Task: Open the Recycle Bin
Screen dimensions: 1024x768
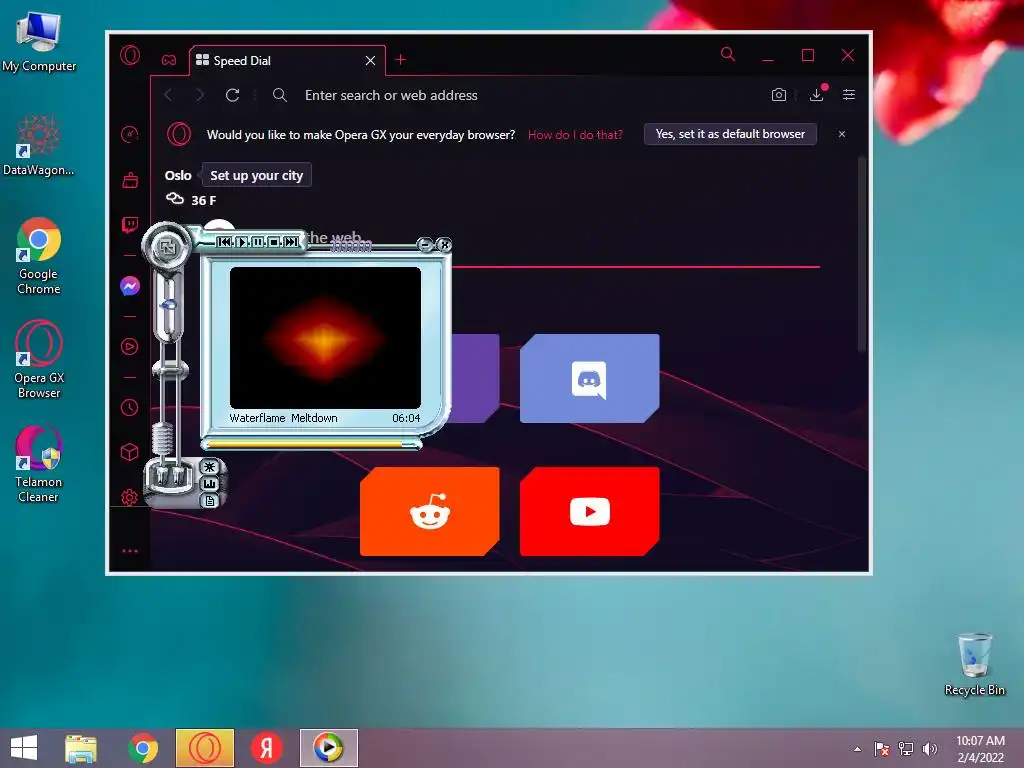Action: (975, 664)
